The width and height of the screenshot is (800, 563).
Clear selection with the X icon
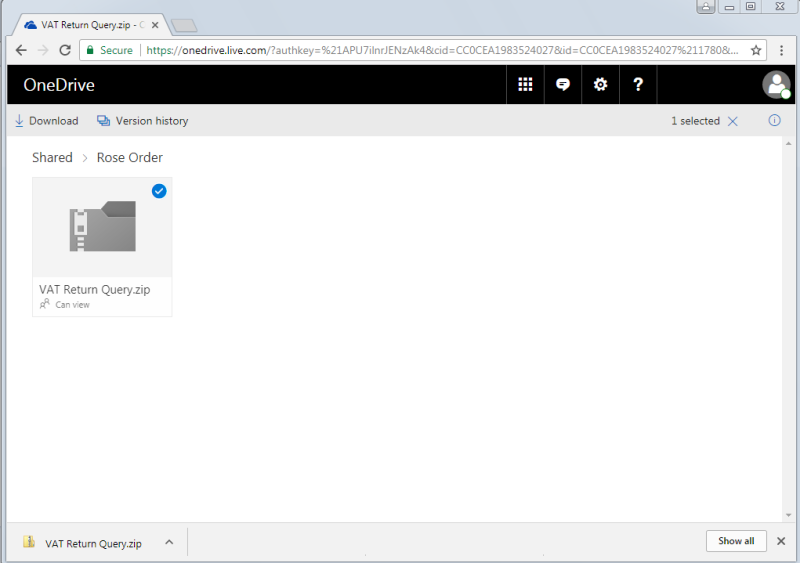[733, 121]
